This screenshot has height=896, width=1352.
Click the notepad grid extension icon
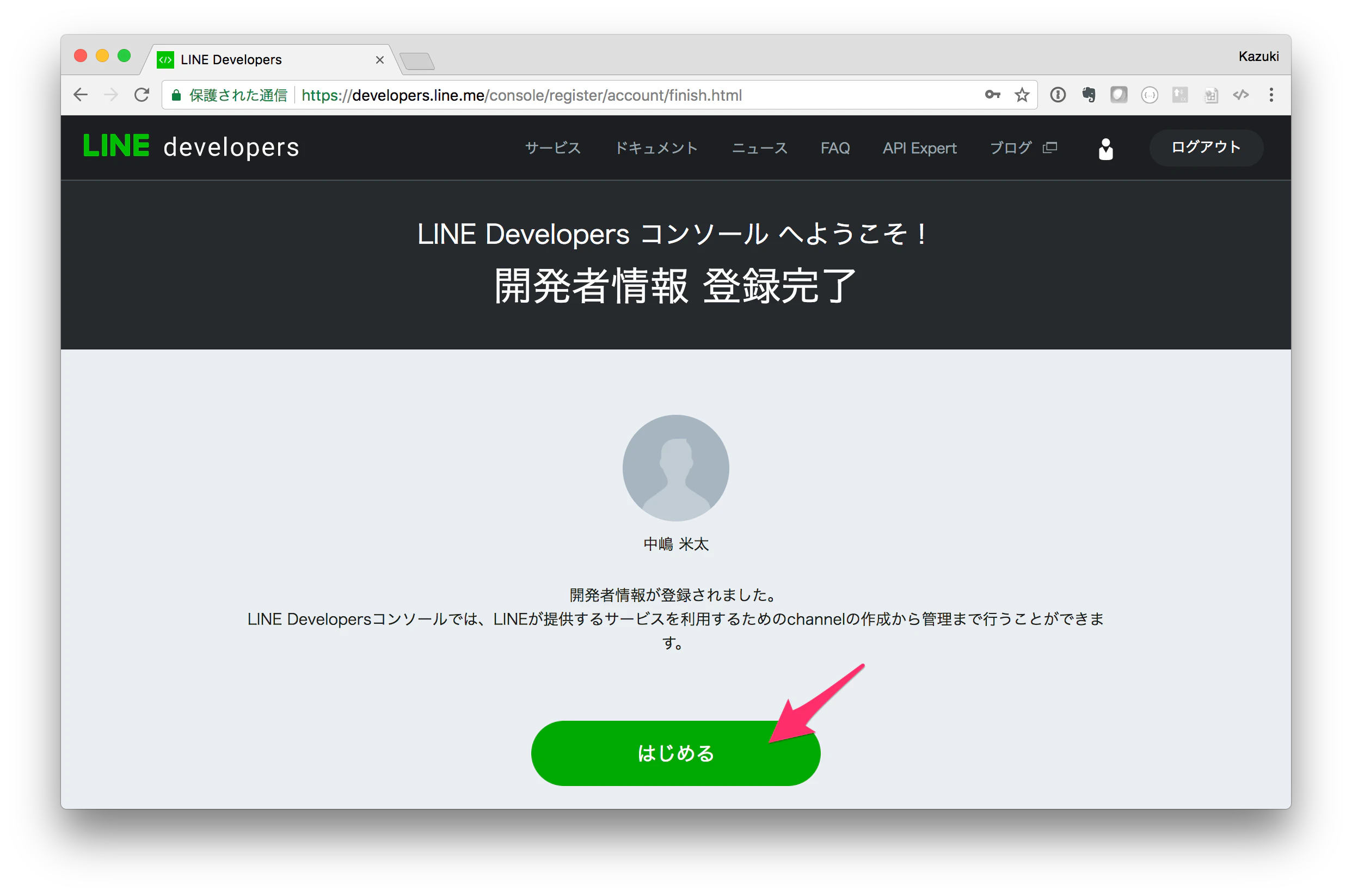tap(1210, 95)
